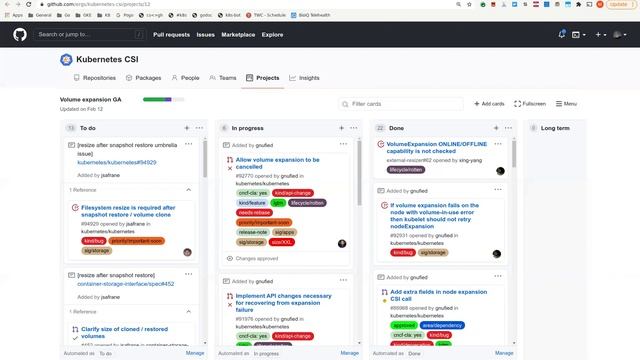The image size is (640, 360).
Task: Click assignee avatar on Allow volume expansion card
Action: pyautogui.click(x=342, y=244)
